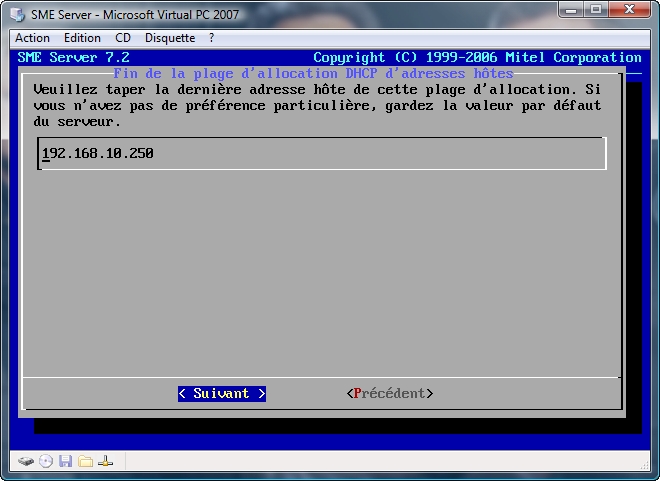The height and width of the screenshot is (481, 660).
Task: Click the DHCP end address input field
Action: [322, 154]
